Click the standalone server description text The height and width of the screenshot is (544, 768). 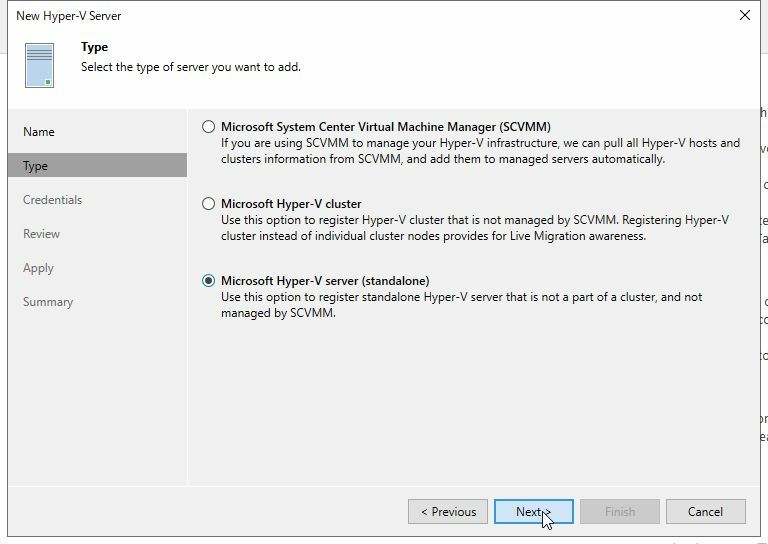460,305
